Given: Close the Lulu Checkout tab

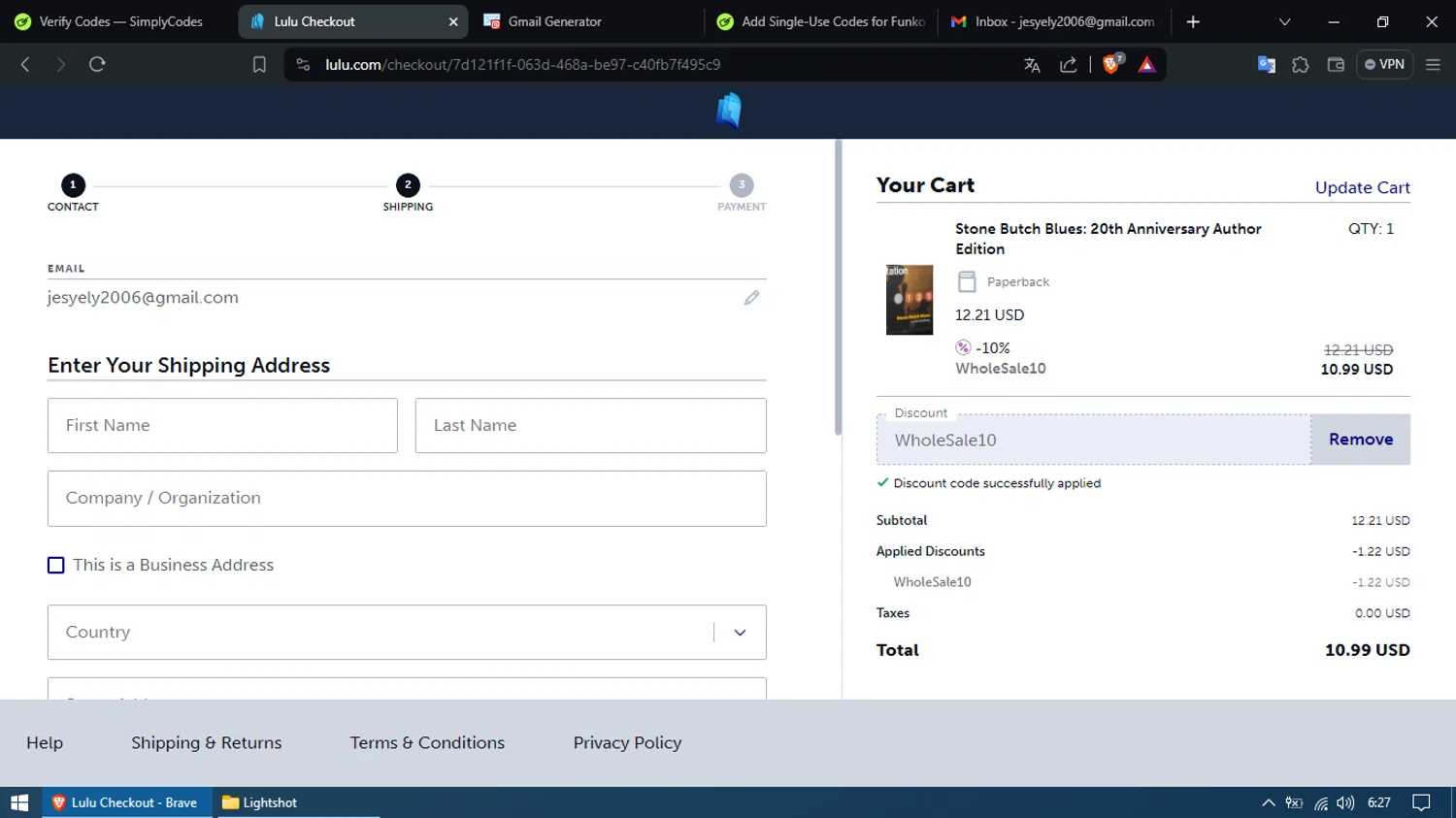Looking at the screenshot, I should click(x=452, y=21).
